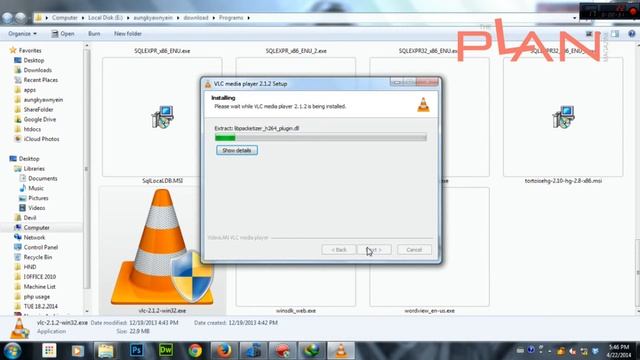Viewport: 640px width, 360px height.
Task: Click the Next button in VLC Setup
Action: 374,249
